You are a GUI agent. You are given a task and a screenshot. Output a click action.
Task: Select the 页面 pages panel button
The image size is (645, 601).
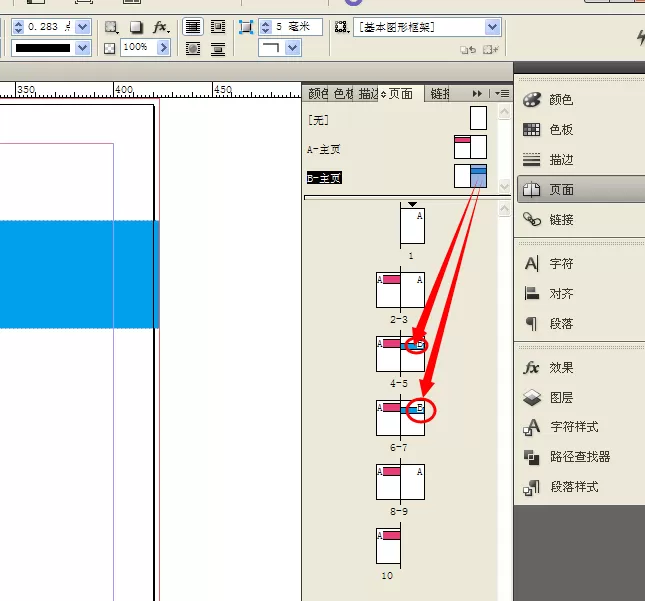(x=580, y=190)
